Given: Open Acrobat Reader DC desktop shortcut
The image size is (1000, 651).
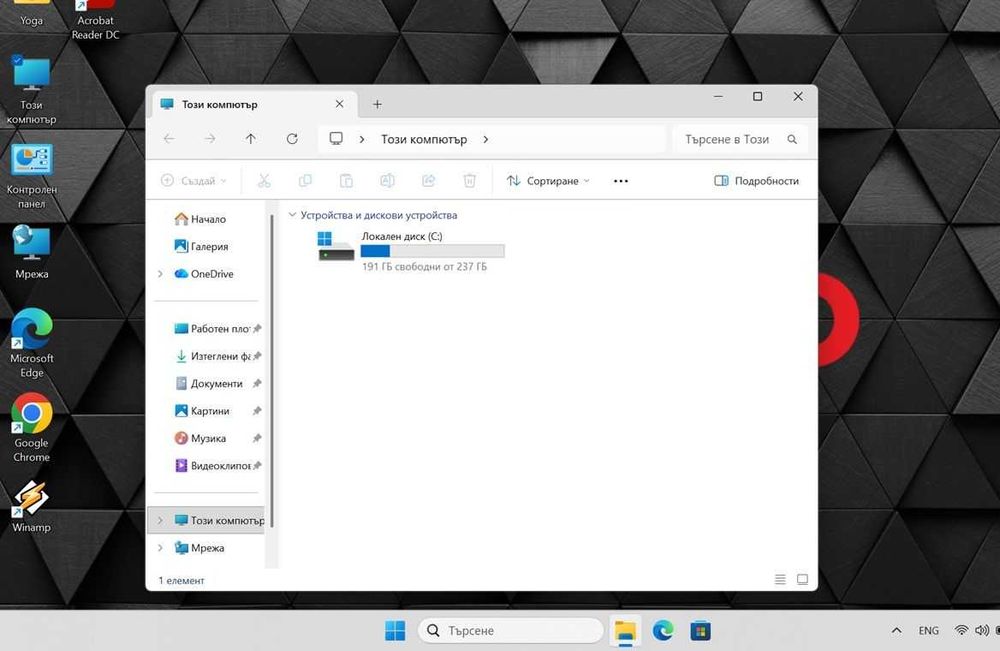Looking at the screenshot, I should [x=96, y=21].
